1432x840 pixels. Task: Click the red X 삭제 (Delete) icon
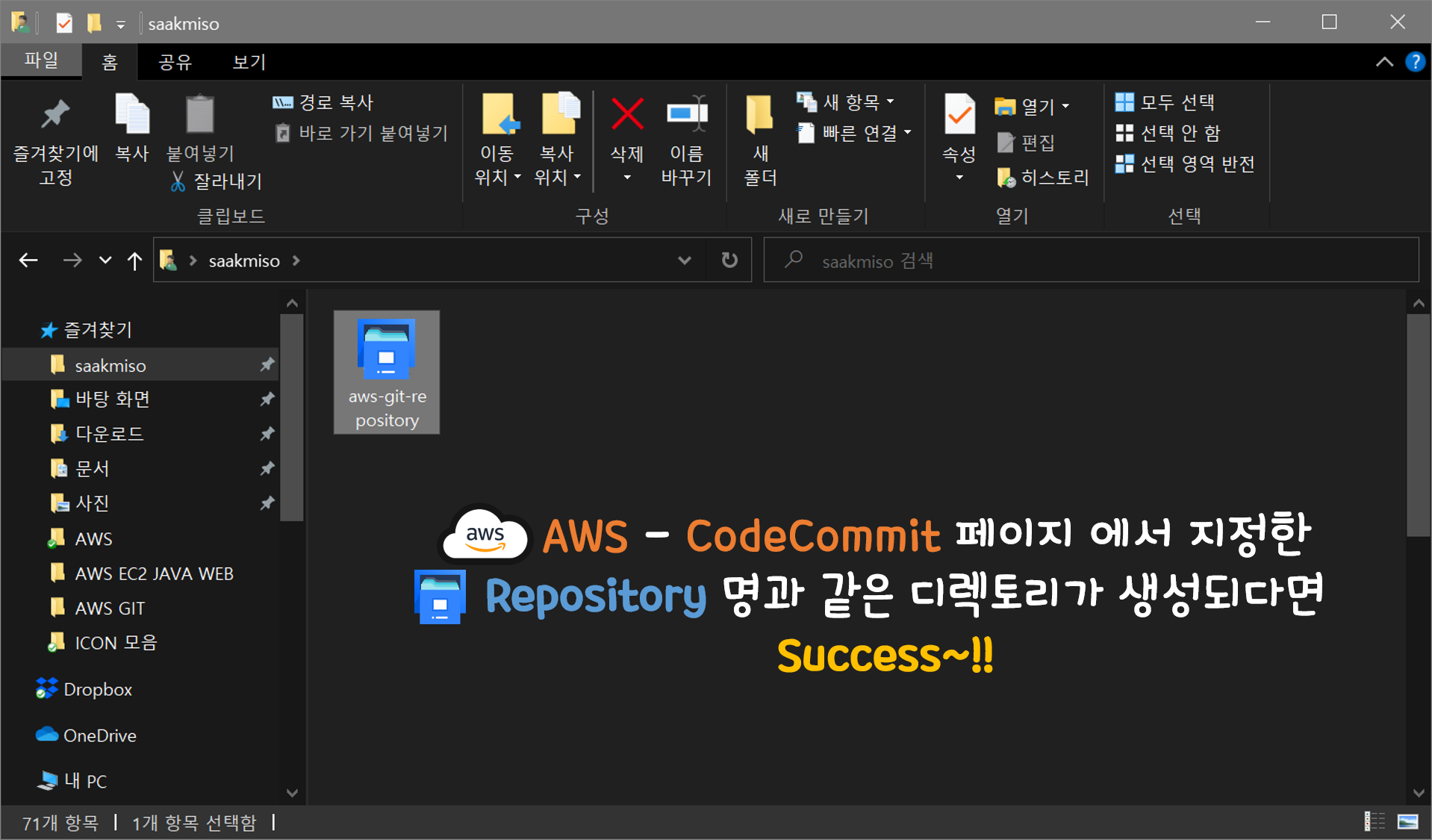627,113
